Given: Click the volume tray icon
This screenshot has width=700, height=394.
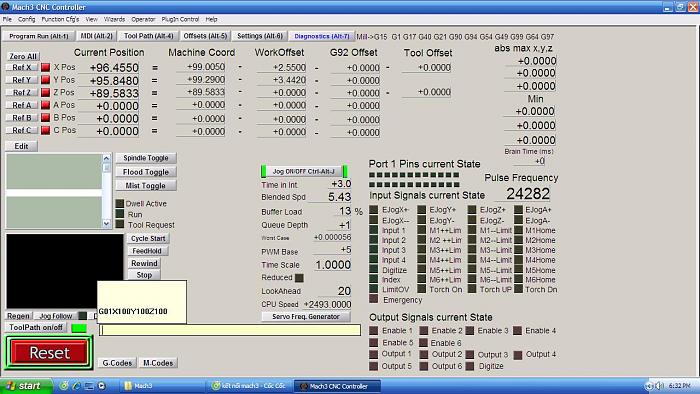Looking at the screenshot, I should click(659, 386).
